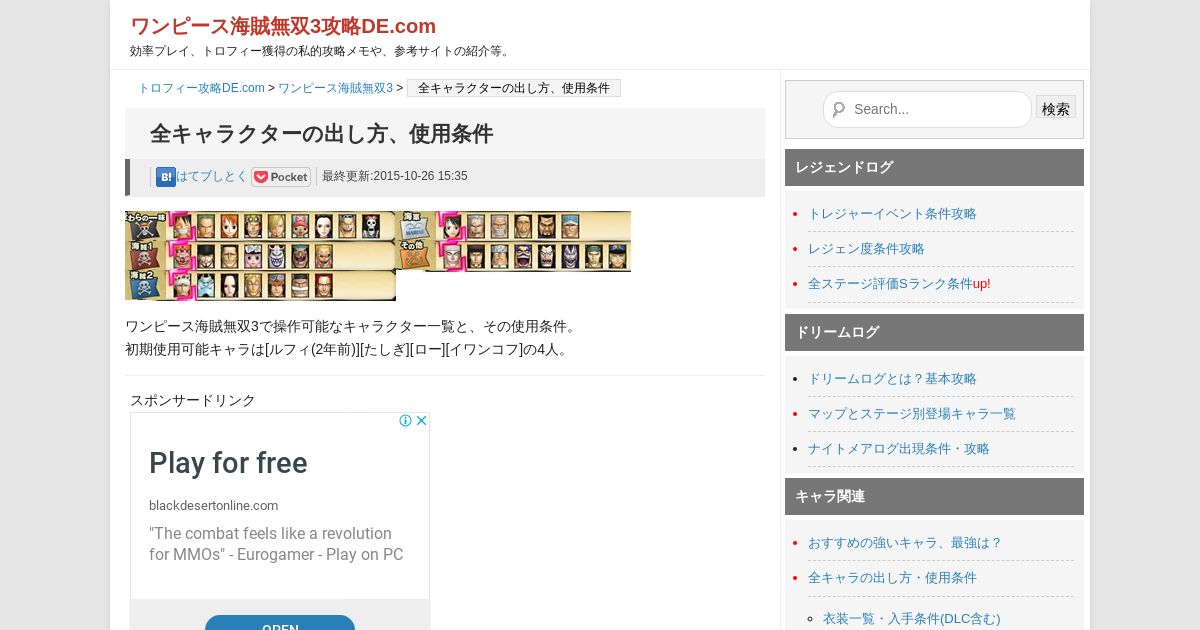Open トレジャーイベント条件攻略 link
The height and width of the screenshot is (630, 1200).
892,214
